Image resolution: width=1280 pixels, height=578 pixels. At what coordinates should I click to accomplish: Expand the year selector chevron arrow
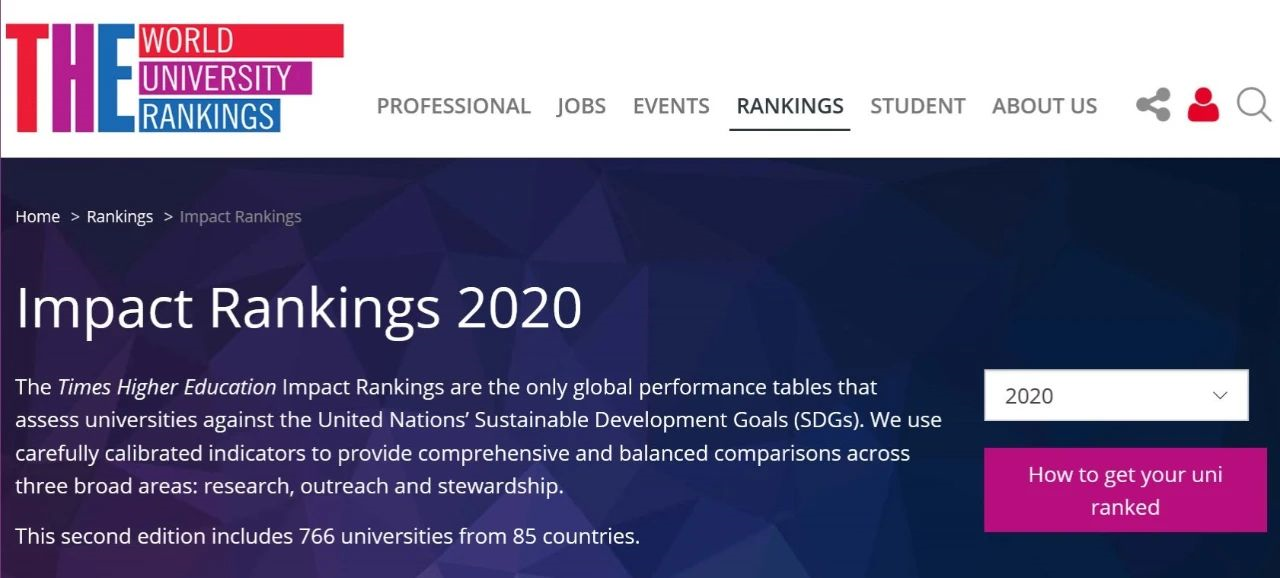[1220, 395]
